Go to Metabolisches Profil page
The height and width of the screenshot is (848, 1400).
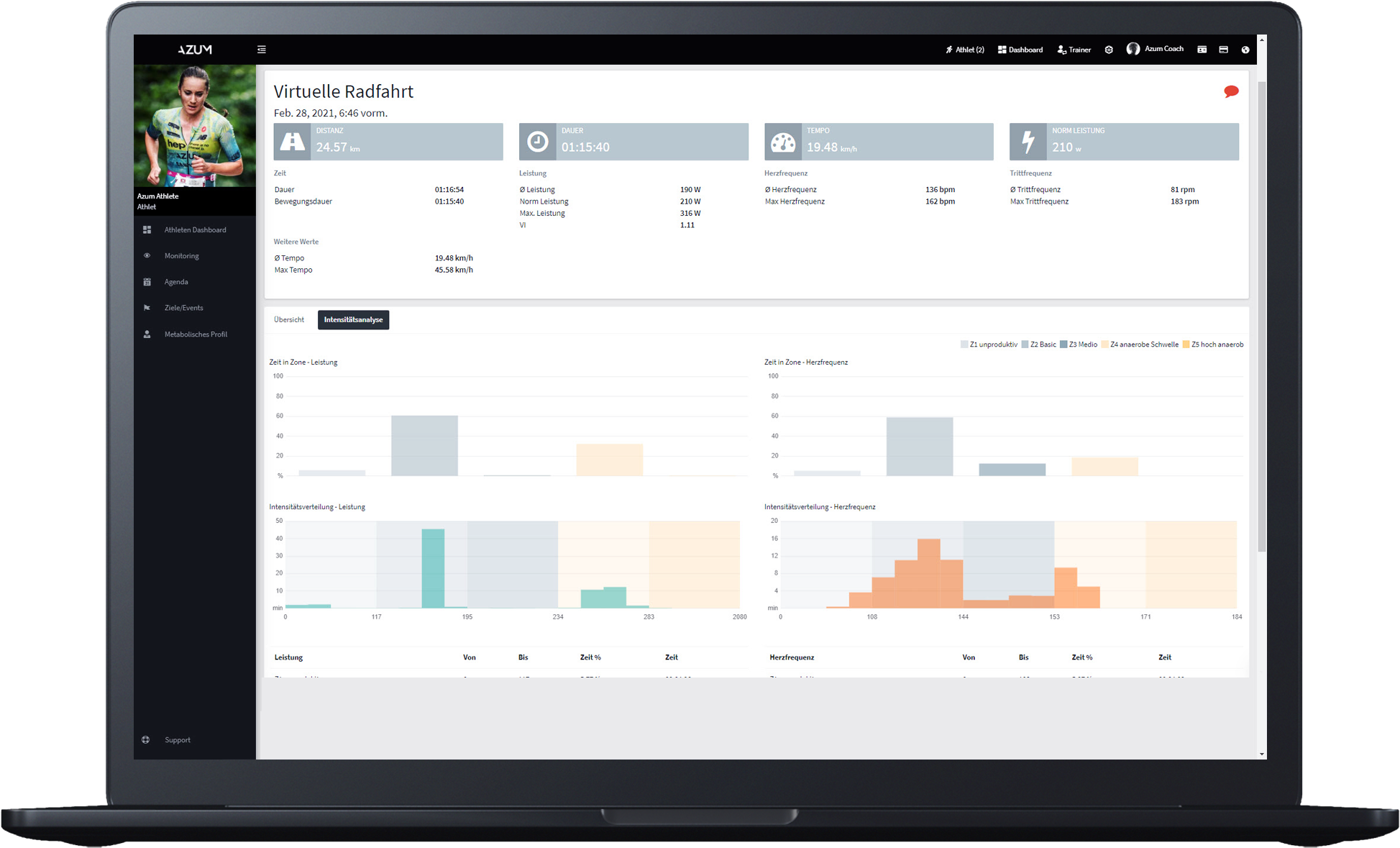(196, 334)
